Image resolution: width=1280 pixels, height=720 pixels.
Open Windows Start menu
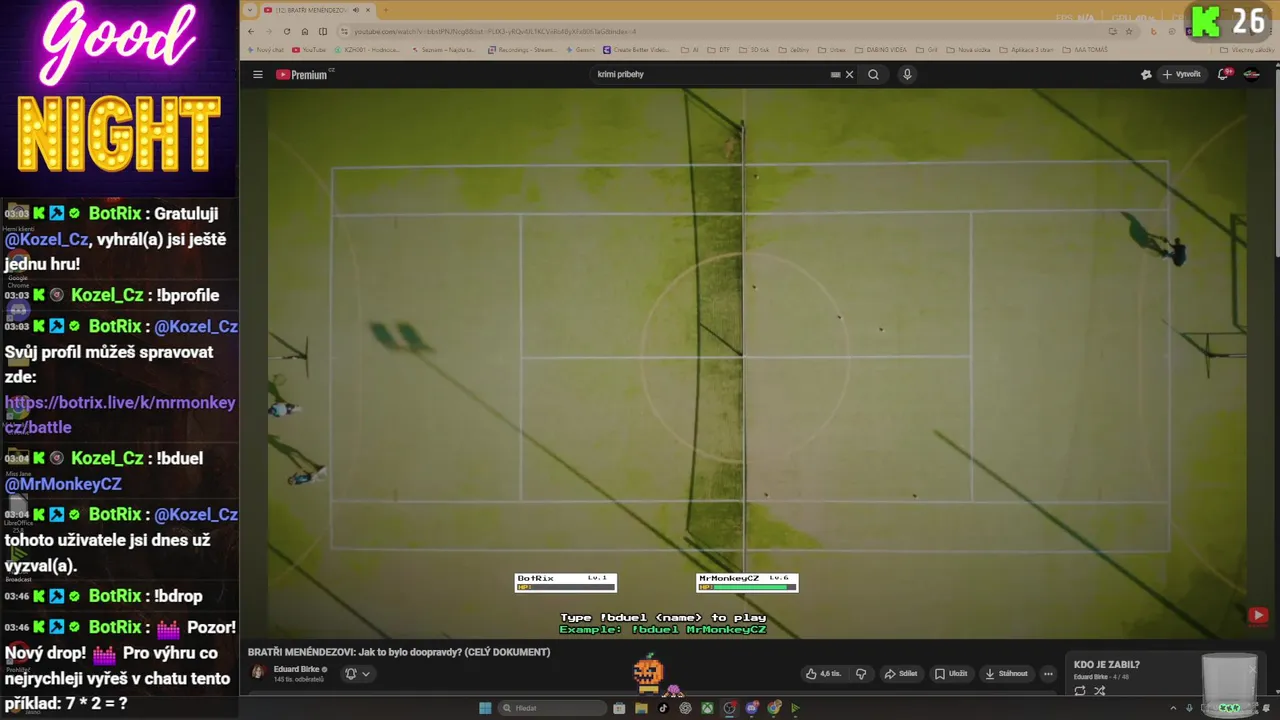[x=485, y=708]
